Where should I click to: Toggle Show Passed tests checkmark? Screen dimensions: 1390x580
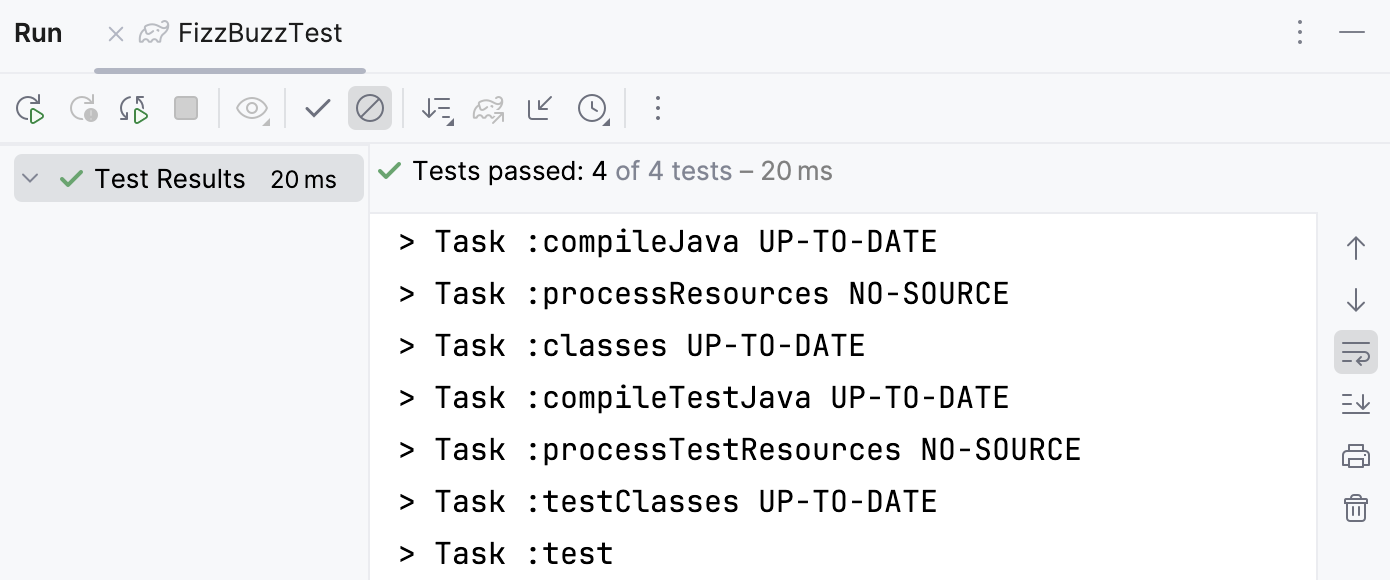point(318,108)
